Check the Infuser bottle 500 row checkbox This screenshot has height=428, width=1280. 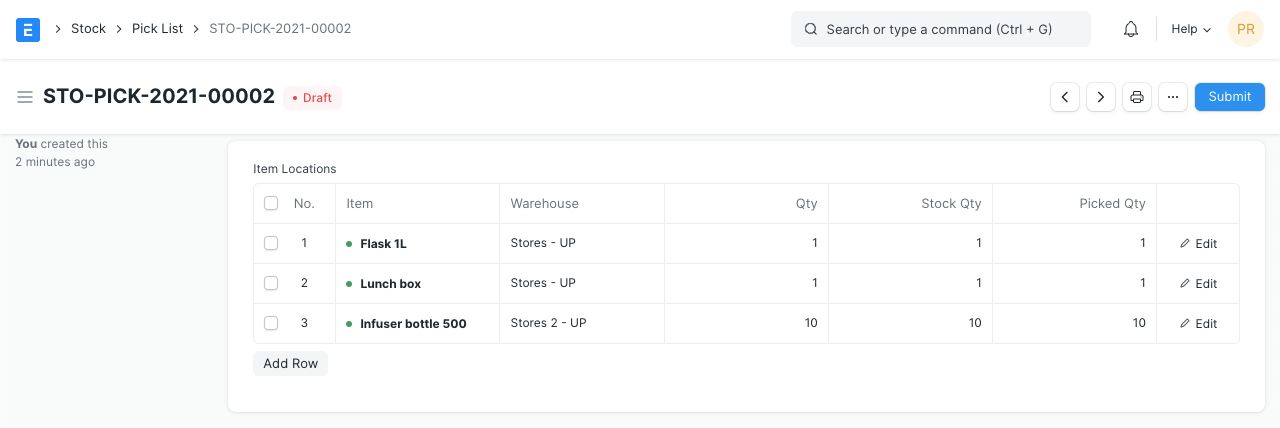[x=271, y=323]
